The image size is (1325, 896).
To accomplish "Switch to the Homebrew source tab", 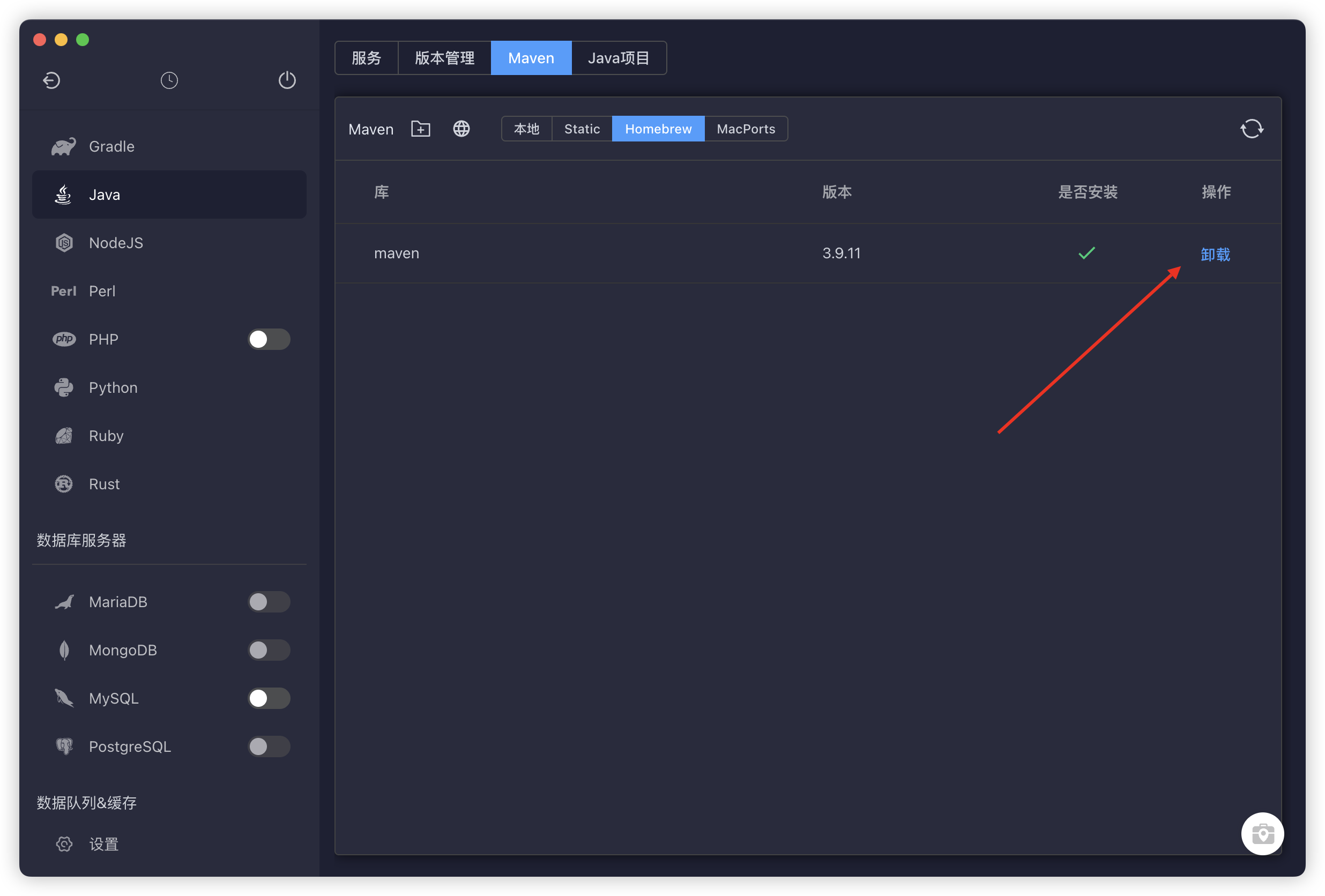I will 658,129.
